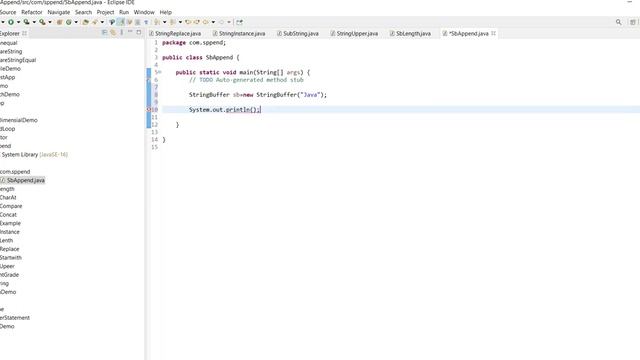
Task: Collapse the main method fold on line 5
Action: [160, 72]
